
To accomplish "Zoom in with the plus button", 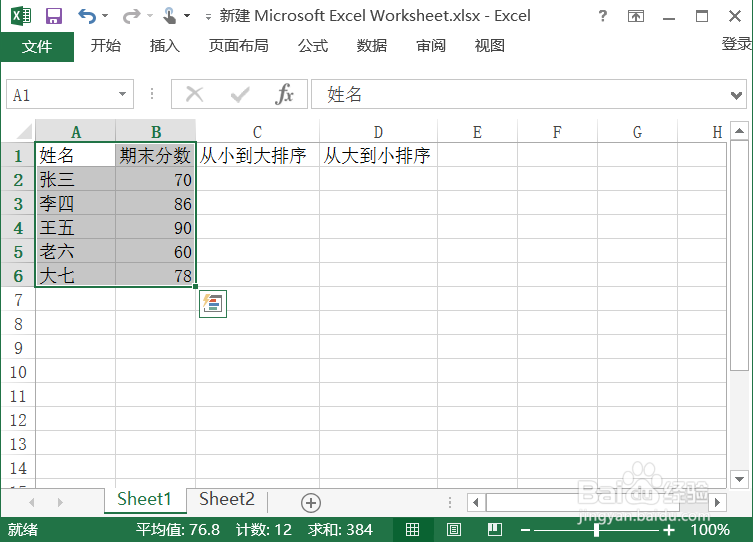I will (x=668, y=530).
